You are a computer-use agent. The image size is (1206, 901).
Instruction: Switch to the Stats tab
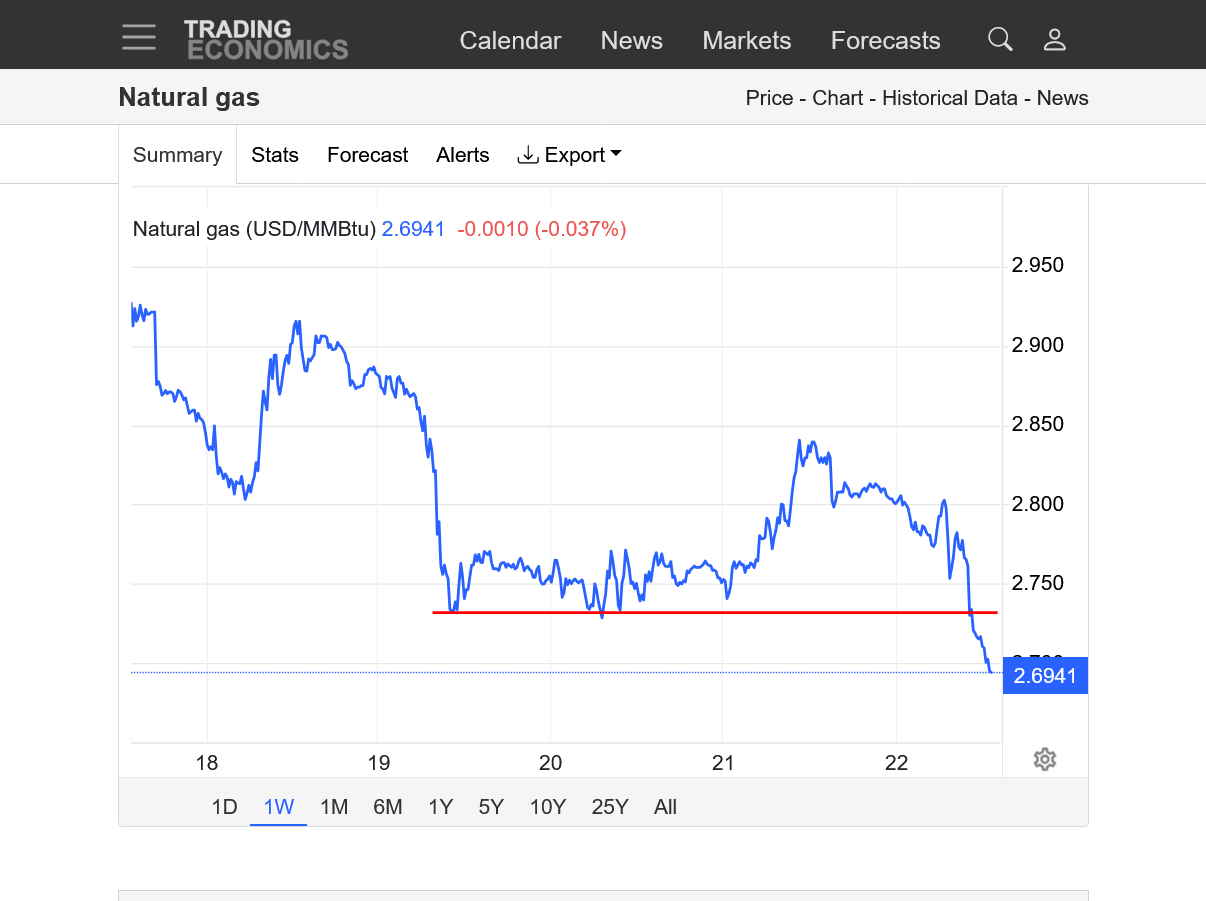[275, 155]
